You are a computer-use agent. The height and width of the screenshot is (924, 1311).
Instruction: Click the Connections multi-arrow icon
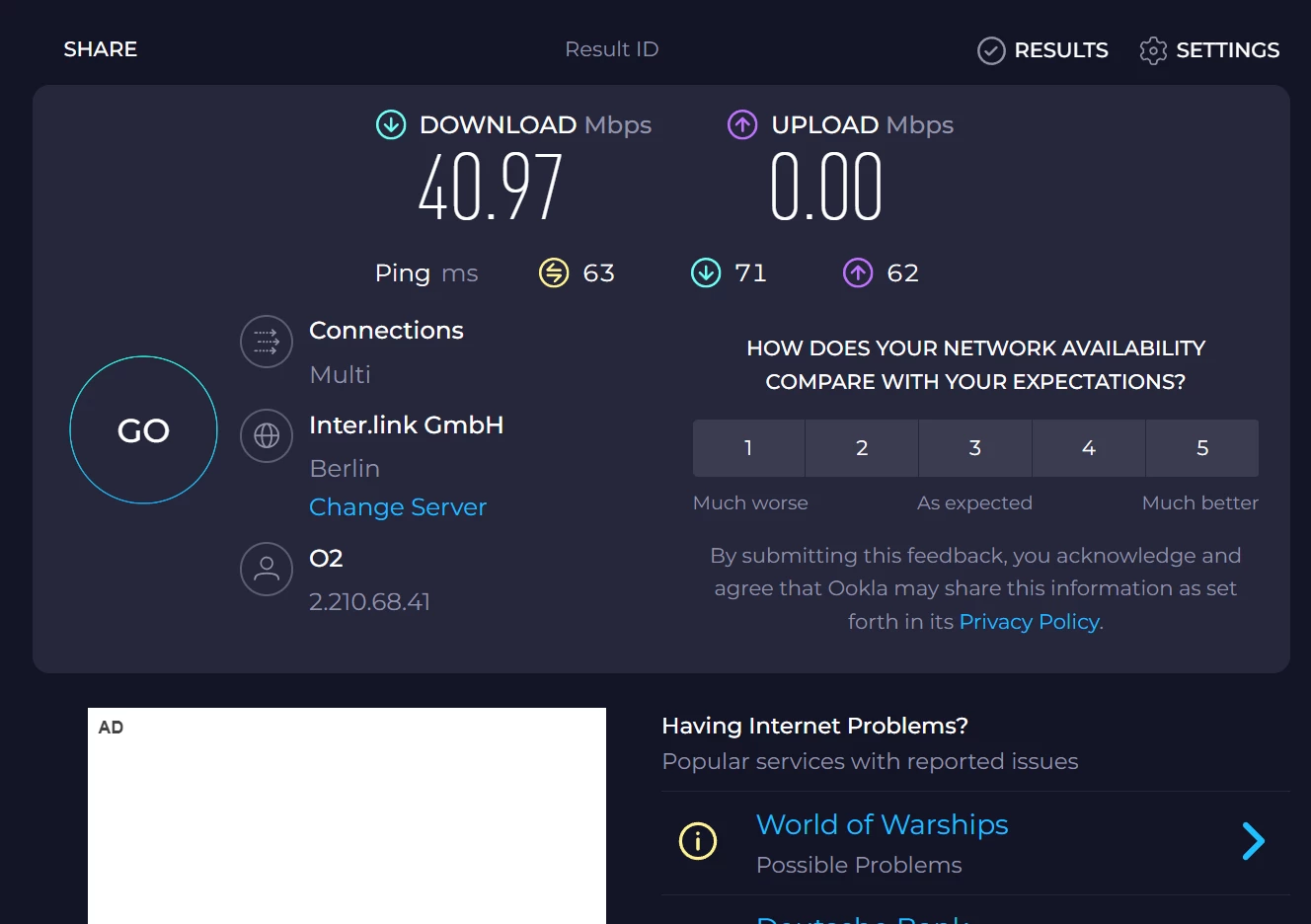[267, 342]
